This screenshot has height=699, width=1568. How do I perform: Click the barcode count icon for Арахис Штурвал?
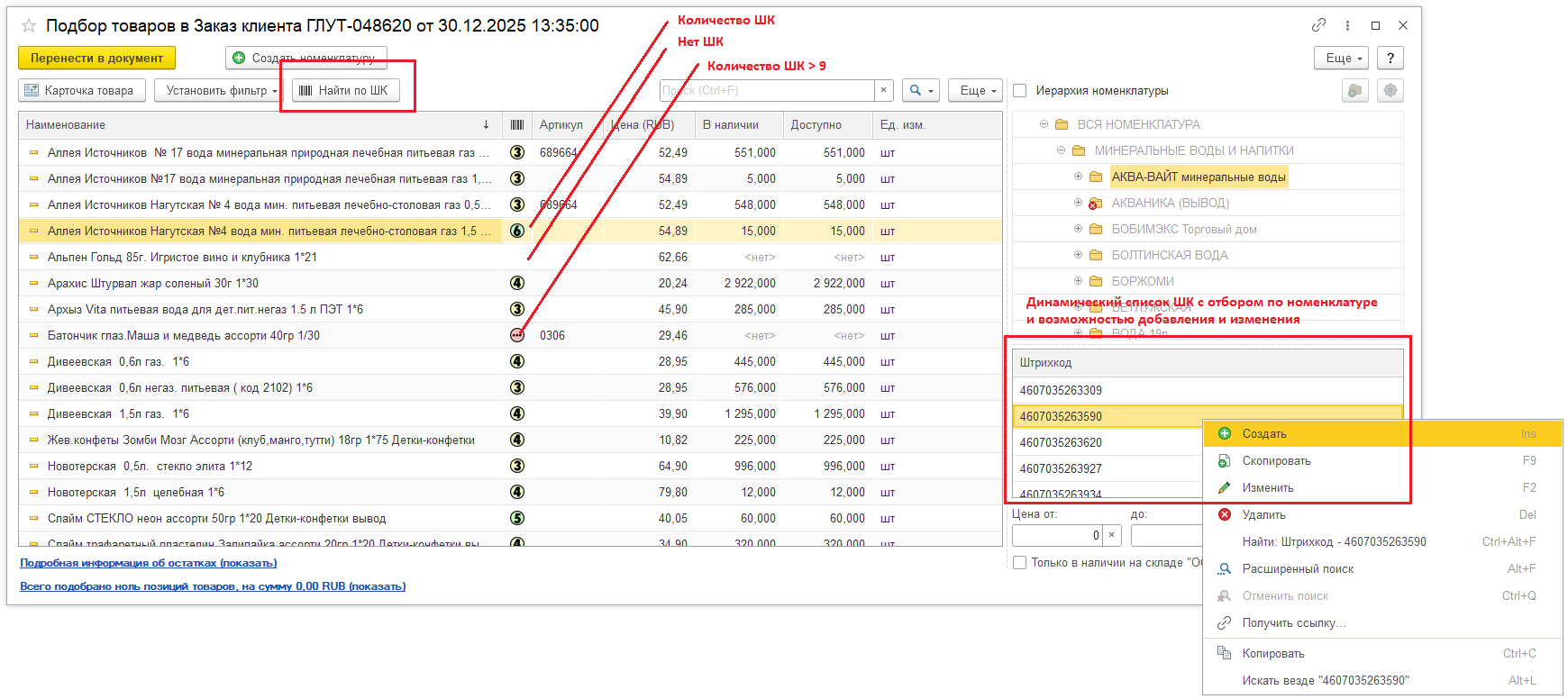click(517, 283)
